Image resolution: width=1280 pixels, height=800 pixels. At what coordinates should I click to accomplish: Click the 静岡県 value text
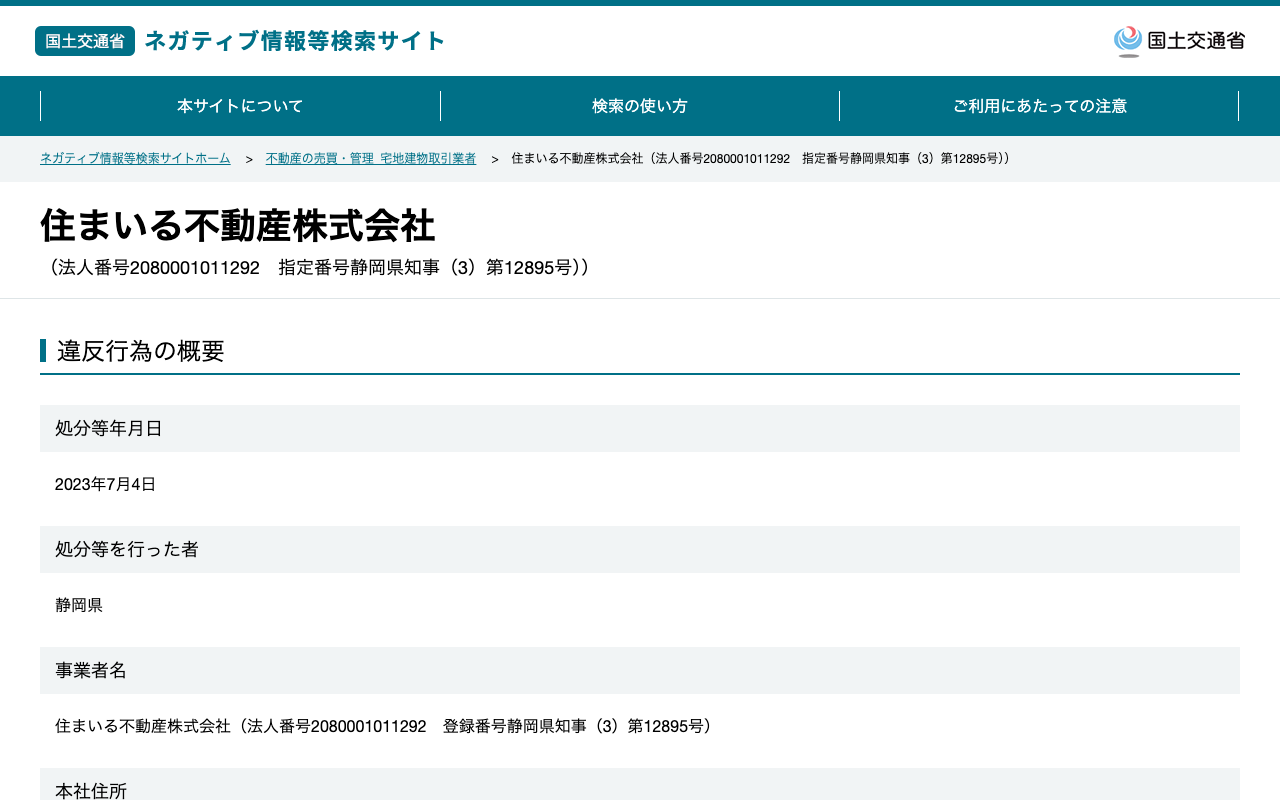[79, 605]
